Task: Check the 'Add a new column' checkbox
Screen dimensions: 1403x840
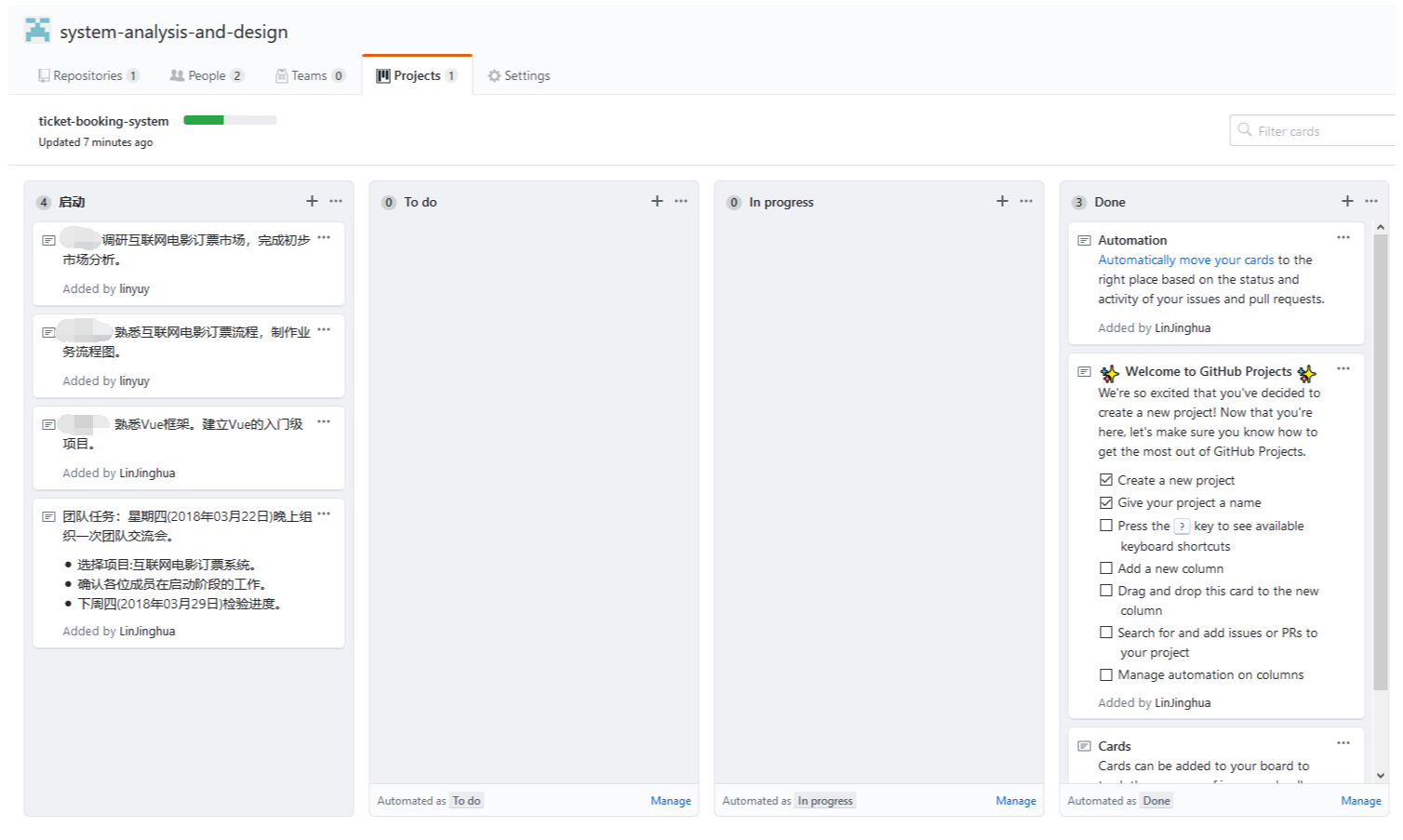Action: pyautogui.click(x=1106, y=568)
